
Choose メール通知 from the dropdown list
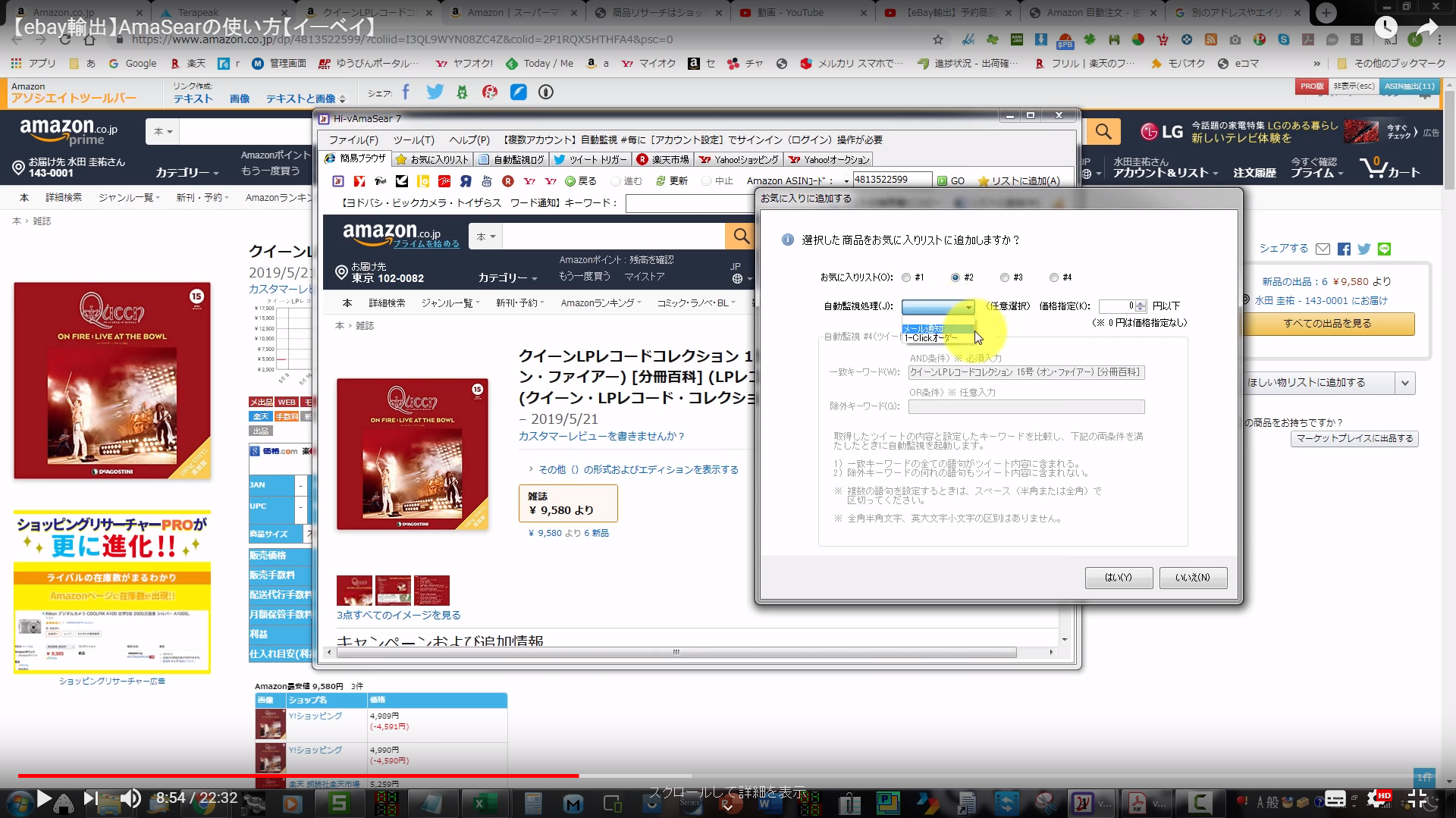click(x=937, y=329)
